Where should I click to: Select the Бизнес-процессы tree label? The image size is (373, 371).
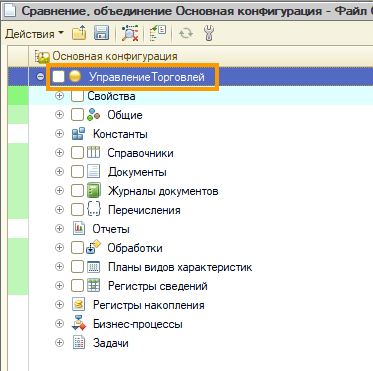pyautogui.click(x=138, y=324)
